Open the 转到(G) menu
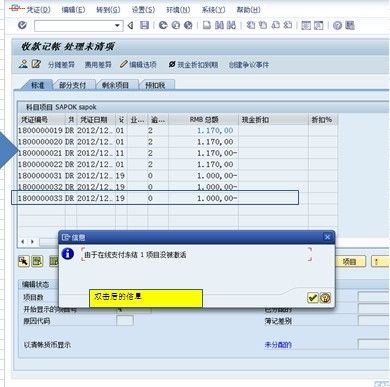Screen dimensions: 390x387 (x=108, y=10)
